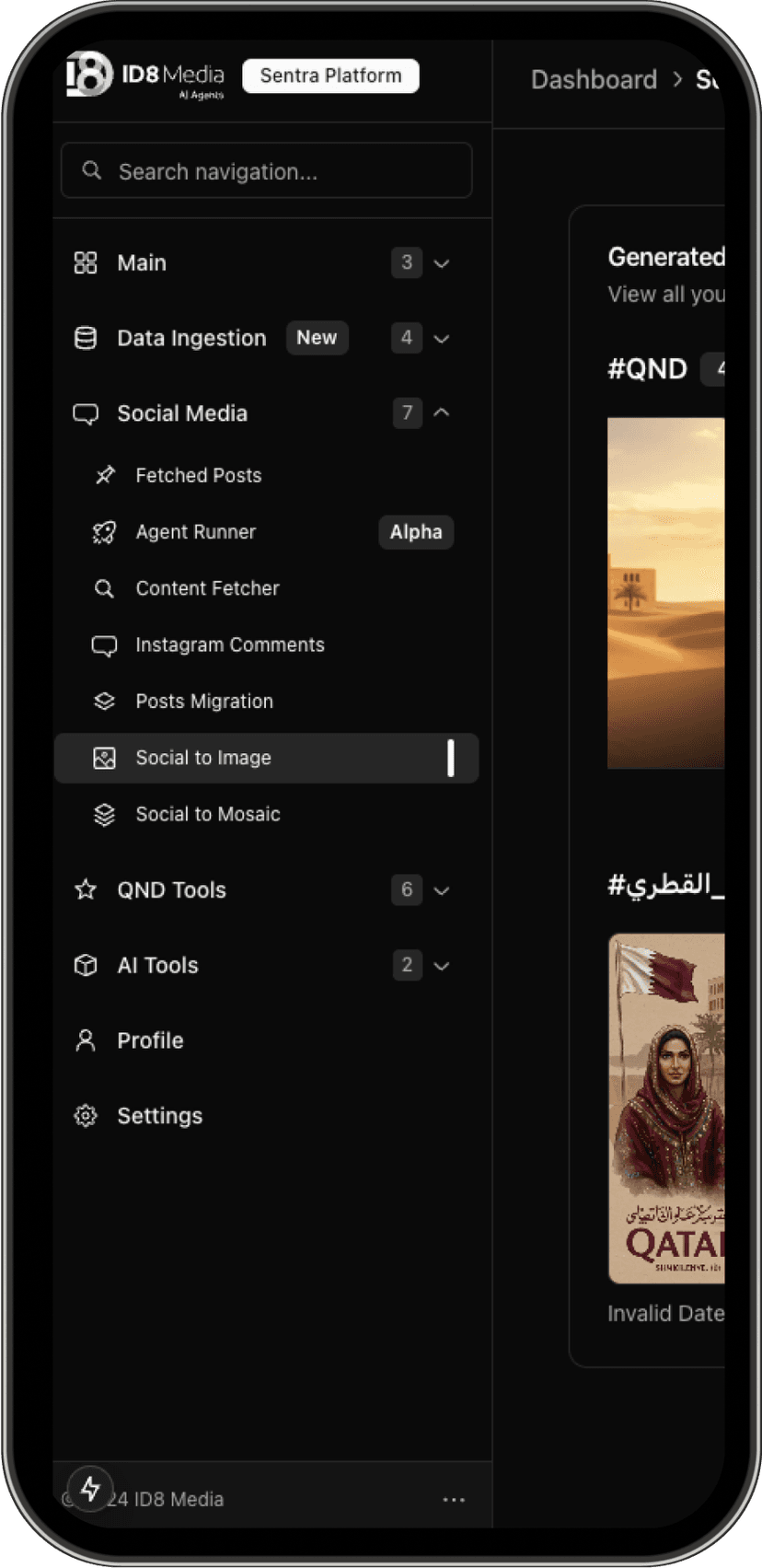Open Posts Migration page
Image resolution: width=762 pixels, height=1568 pixels.
point(204,702)
